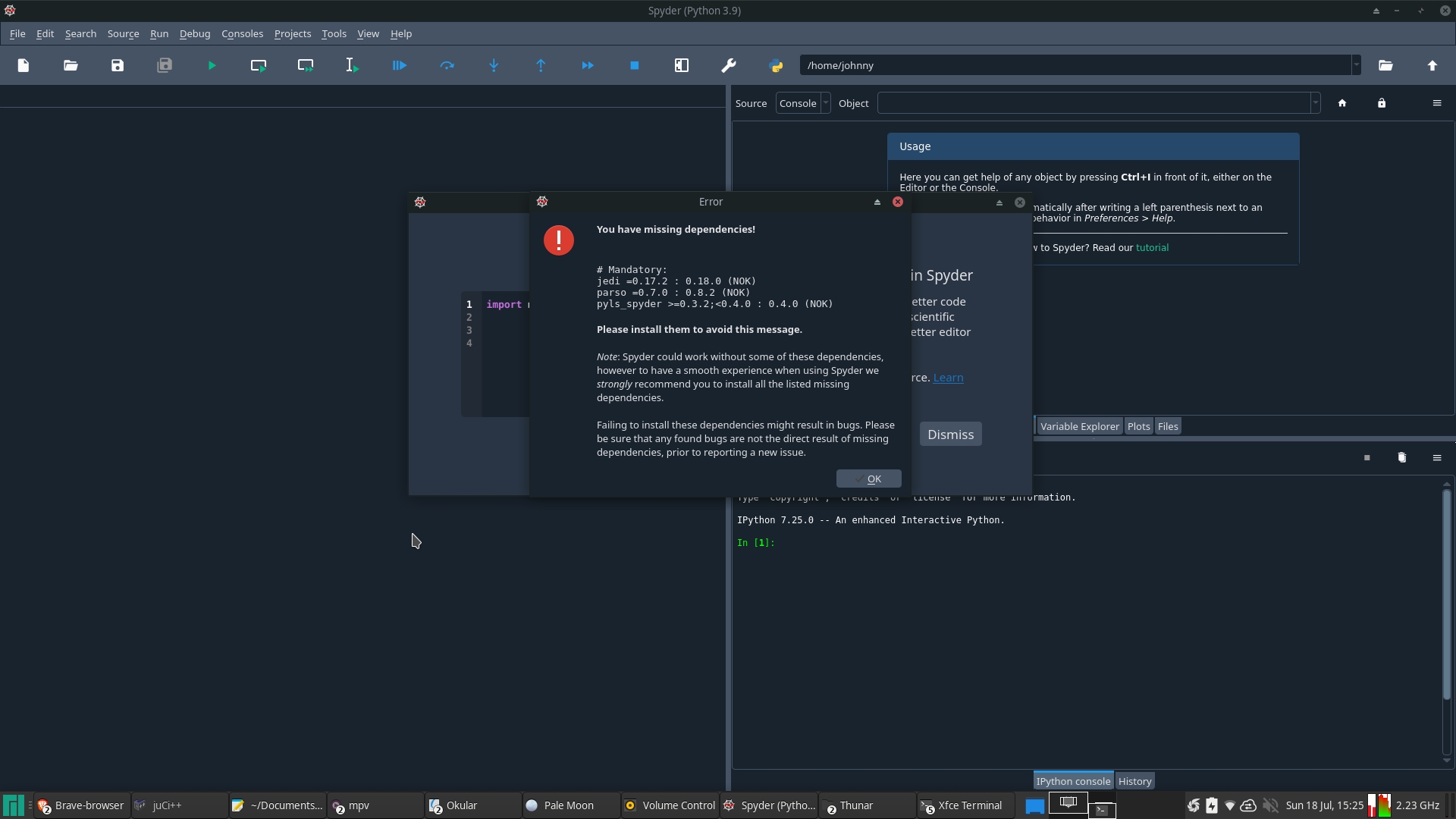Click the clock showing Sun 18 Jul
Screen dimensions: 1456x819
click(x=1324, y=805)
